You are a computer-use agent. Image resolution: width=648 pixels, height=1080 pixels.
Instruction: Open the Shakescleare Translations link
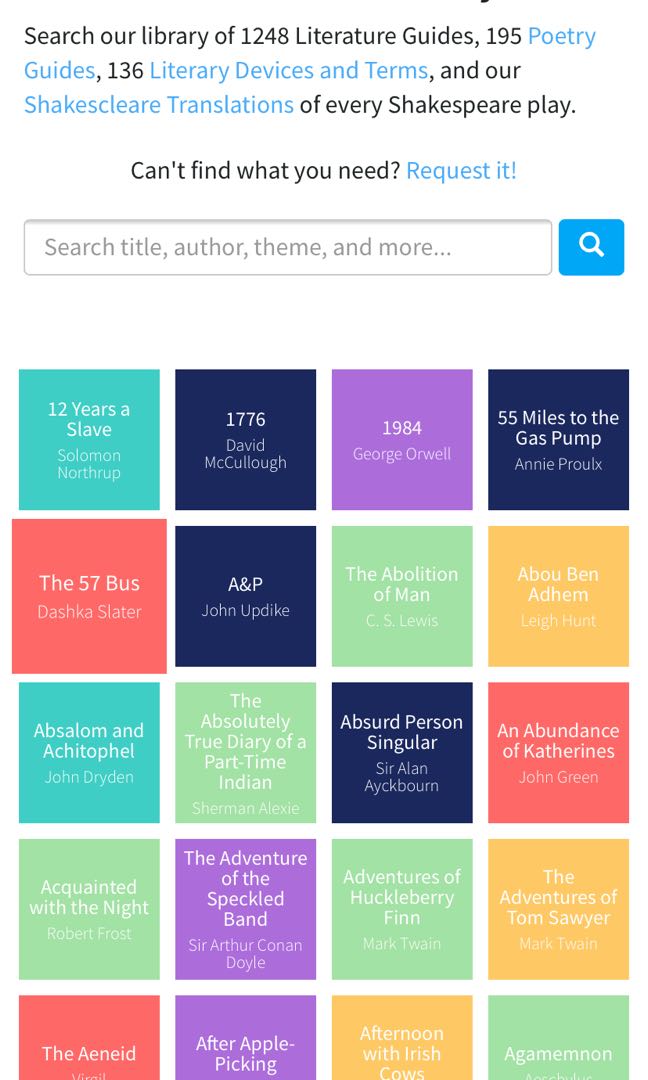[x=157, y=104]
